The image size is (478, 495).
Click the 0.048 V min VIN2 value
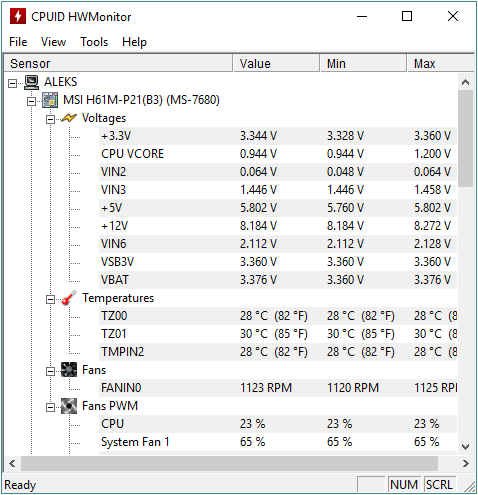[x=345, y=172]
